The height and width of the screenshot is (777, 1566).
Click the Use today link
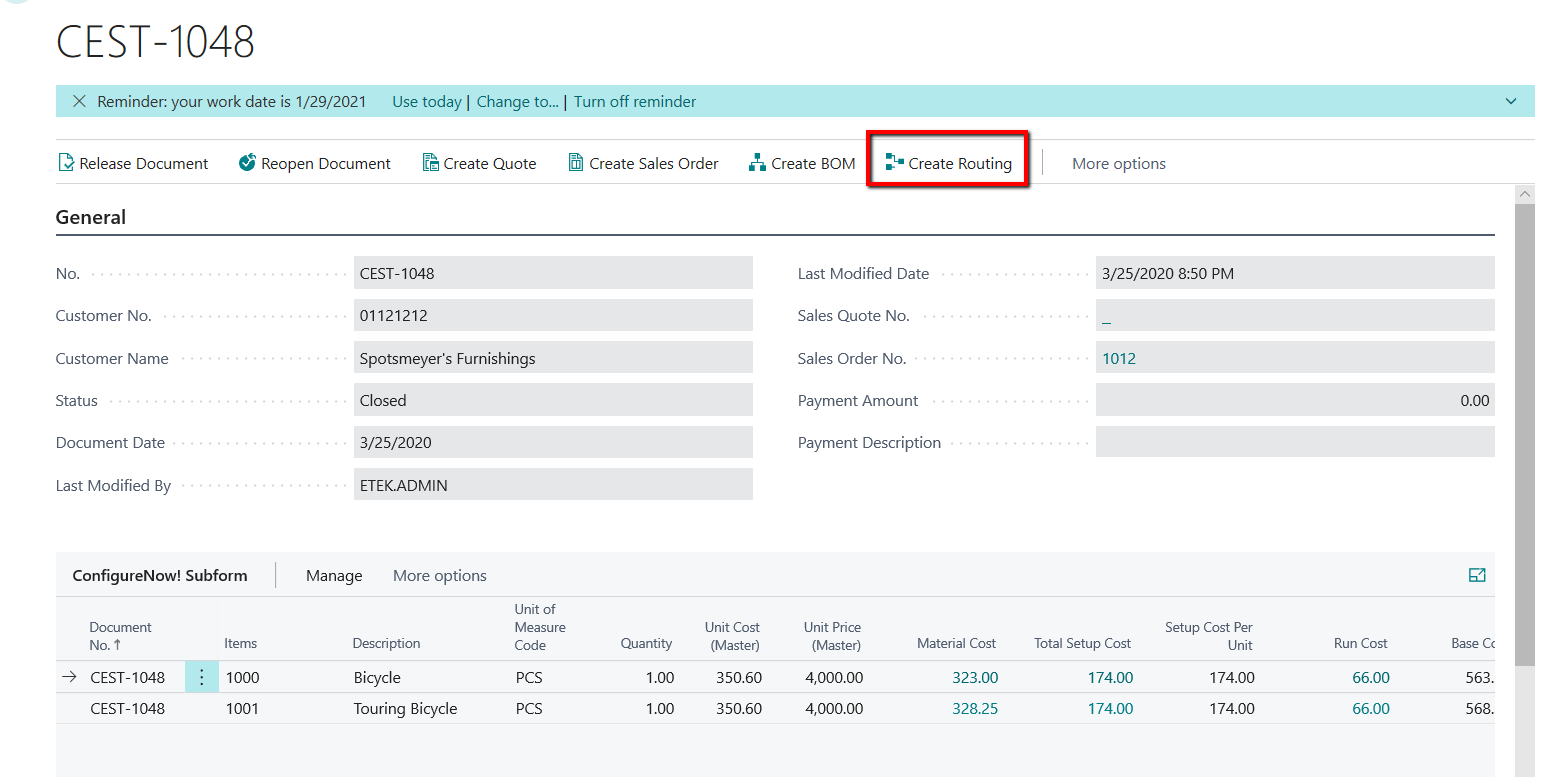pyautogui.click(x=426, y=102)
